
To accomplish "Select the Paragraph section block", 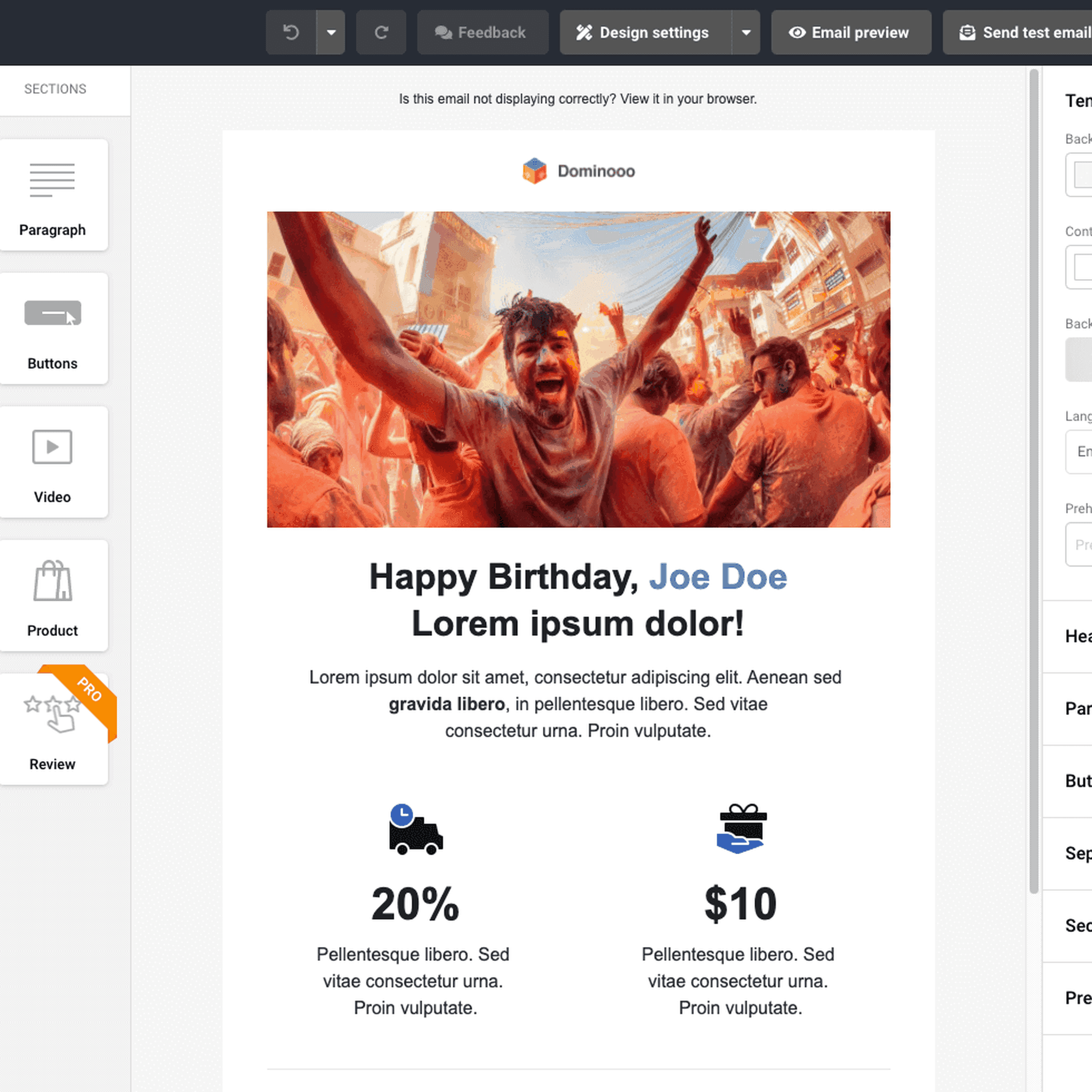I will pos(53,195).
